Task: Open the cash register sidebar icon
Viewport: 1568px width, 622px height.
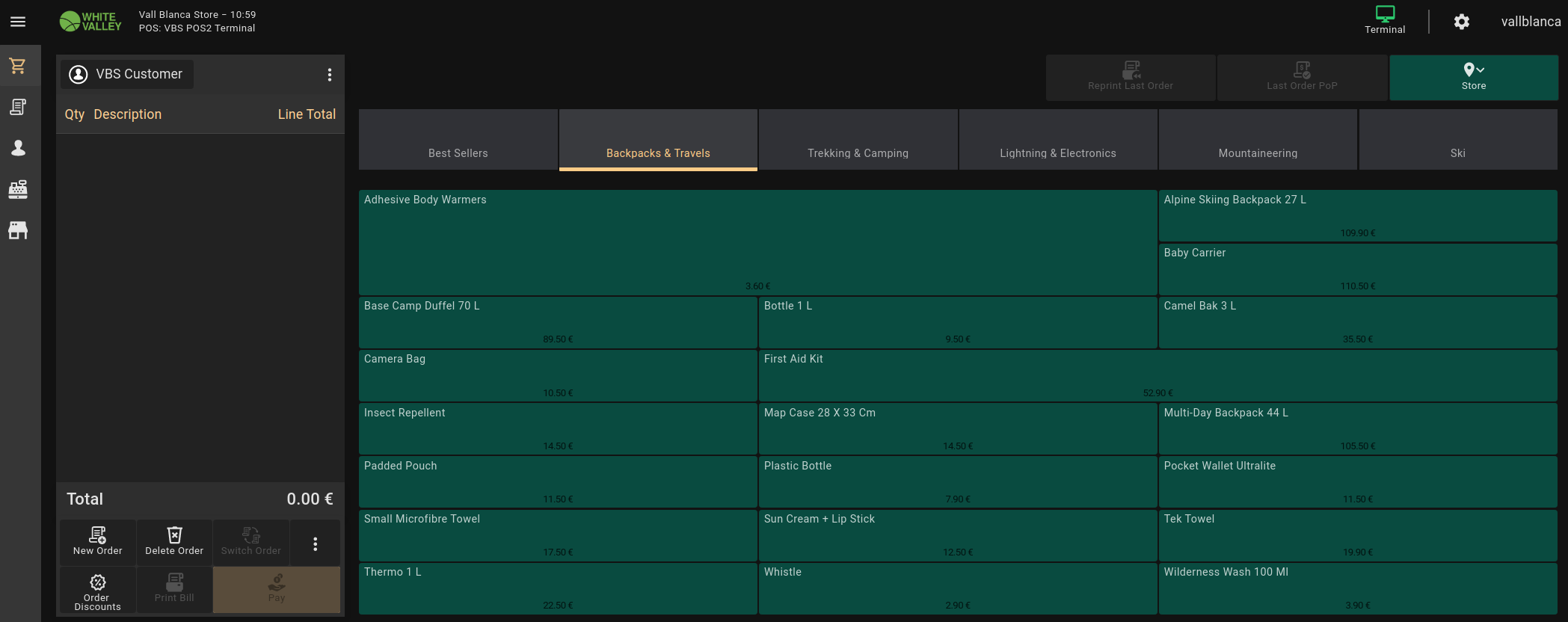Action: tap(18, 189)
